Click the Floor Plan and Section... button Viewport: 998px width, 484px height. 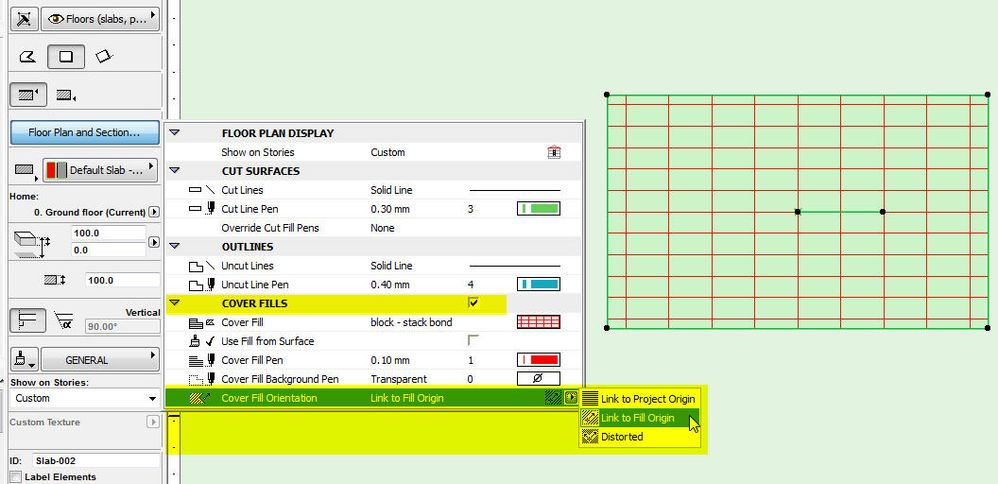pos(85,132)
